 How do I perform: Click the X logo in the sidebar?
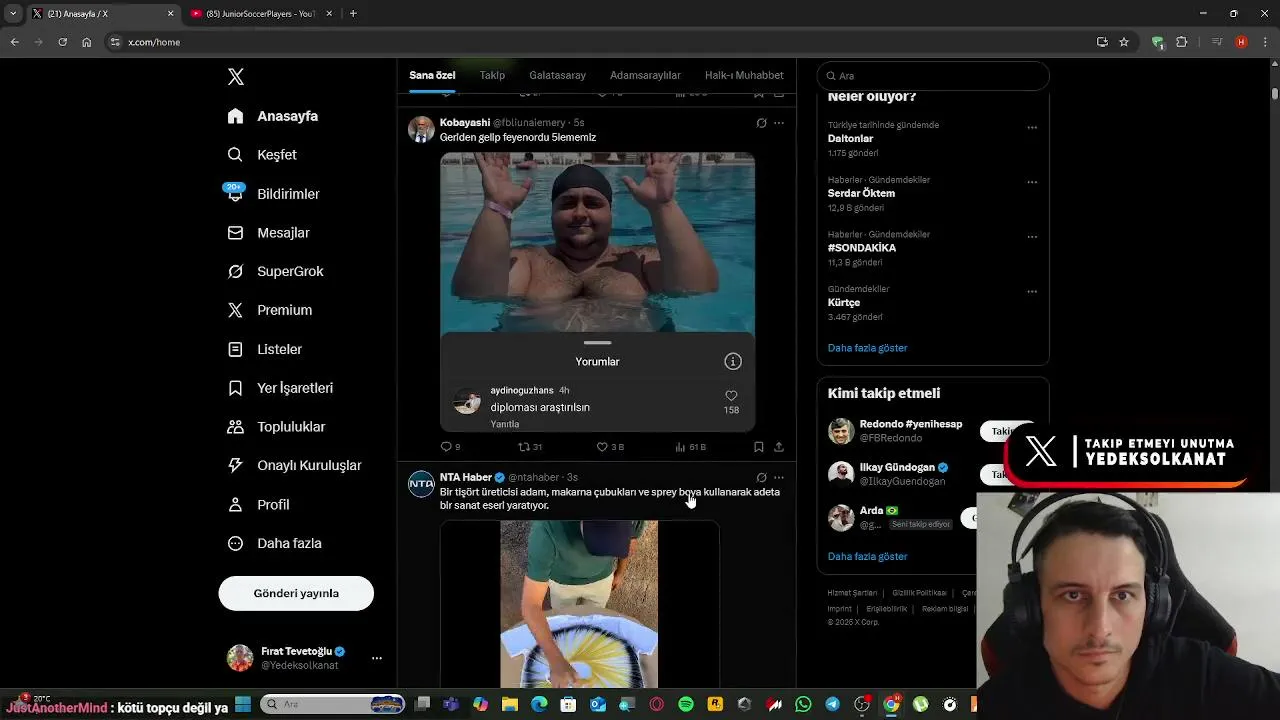[235, 77]
